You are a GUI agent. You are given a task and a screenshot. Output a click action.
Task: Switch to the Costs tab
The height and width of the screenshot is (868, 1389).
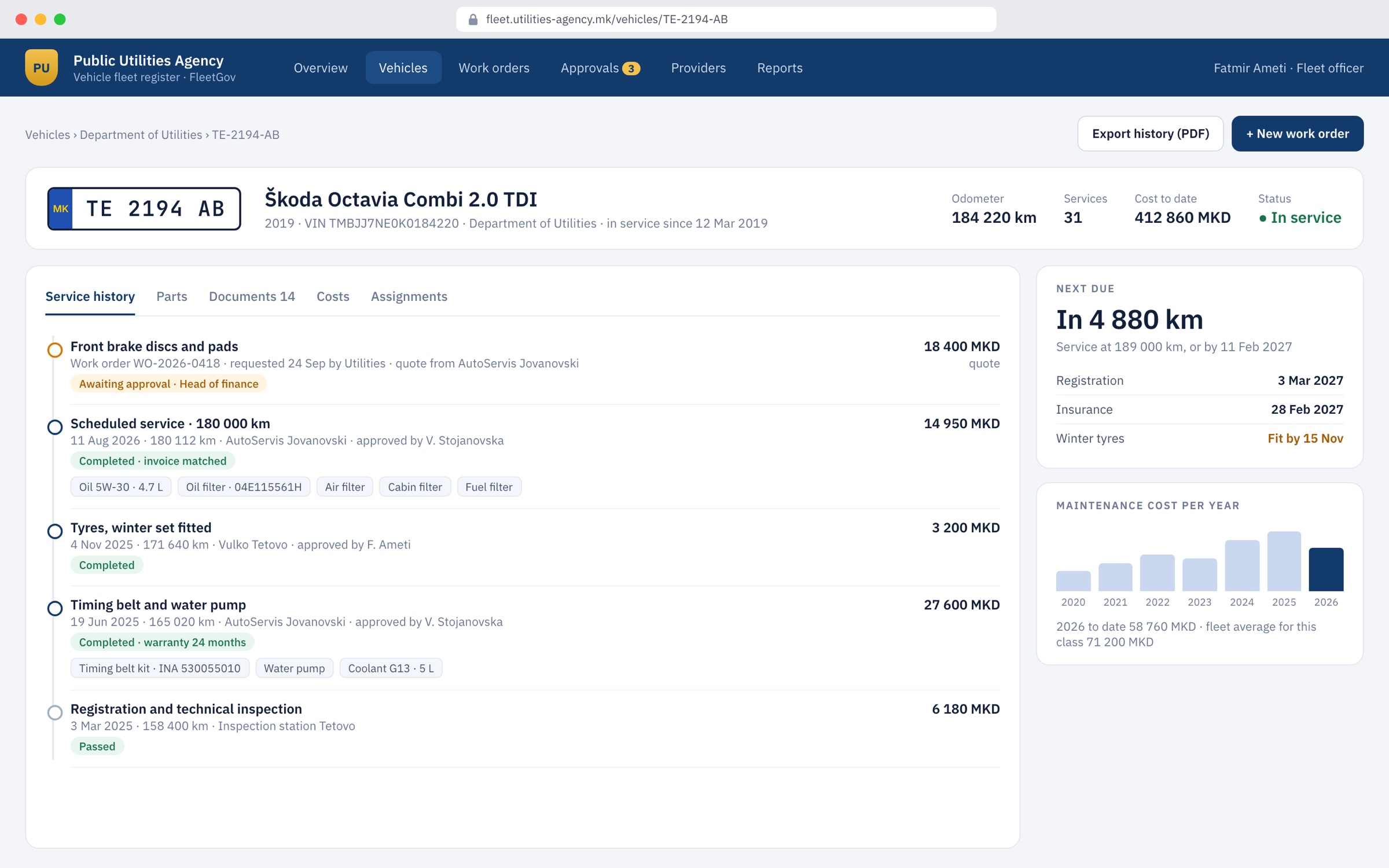pyautogui.click(x=333, y=296)
